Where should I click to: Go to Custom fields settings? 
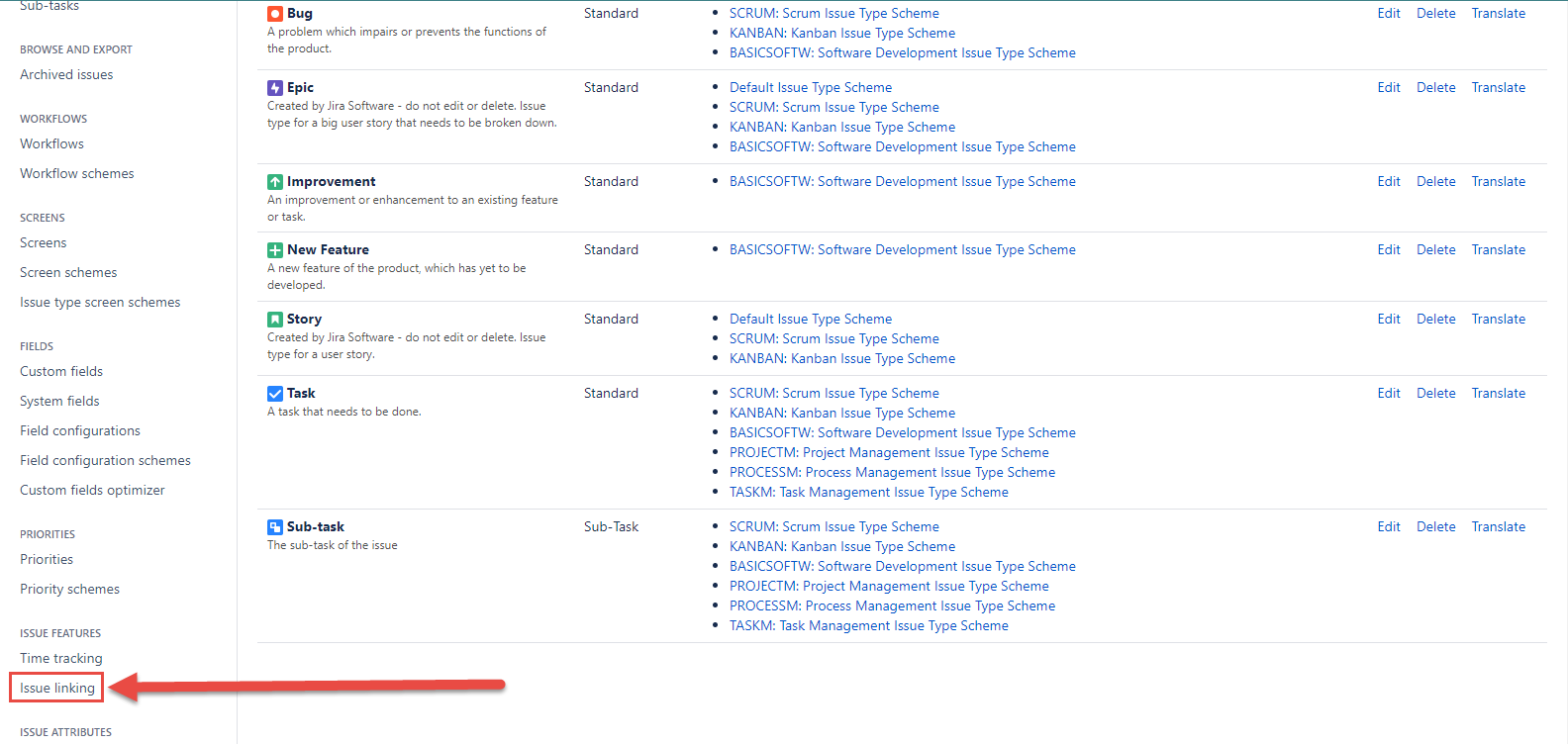[x=61, y=371]
